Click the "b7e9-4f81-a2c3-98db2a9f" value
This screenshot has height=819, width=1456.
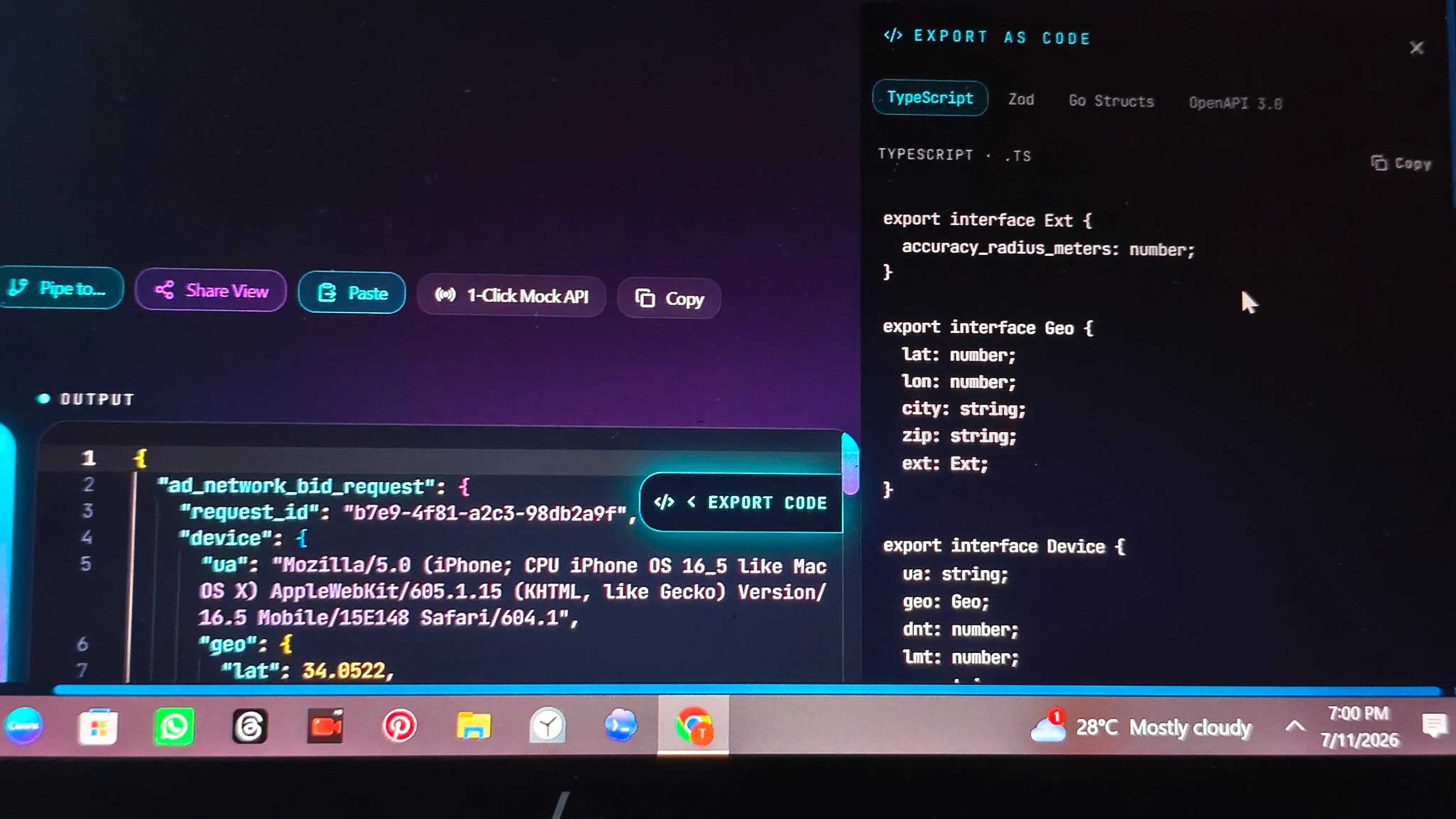[486, 513]
